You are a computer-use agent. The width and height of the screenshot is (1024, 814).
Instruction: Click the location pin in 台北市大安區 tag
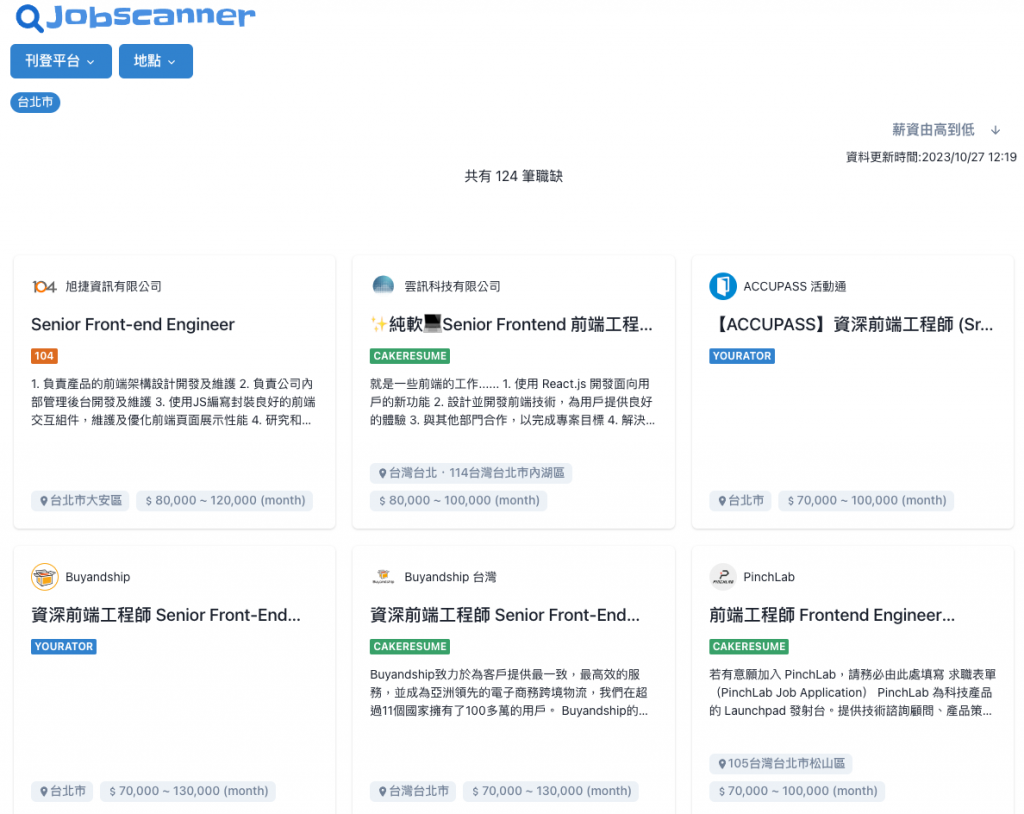(x=44, y=501)
